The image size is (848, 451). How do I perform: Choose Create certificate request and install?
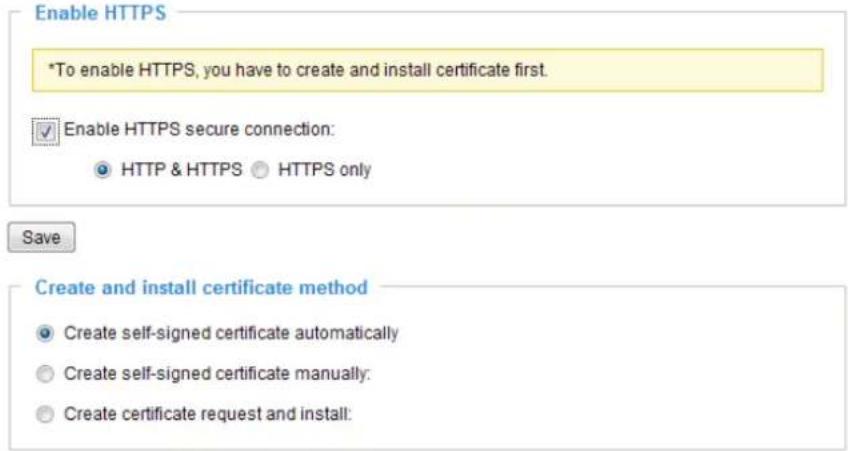pyautogui.click(x=45, y=414)
